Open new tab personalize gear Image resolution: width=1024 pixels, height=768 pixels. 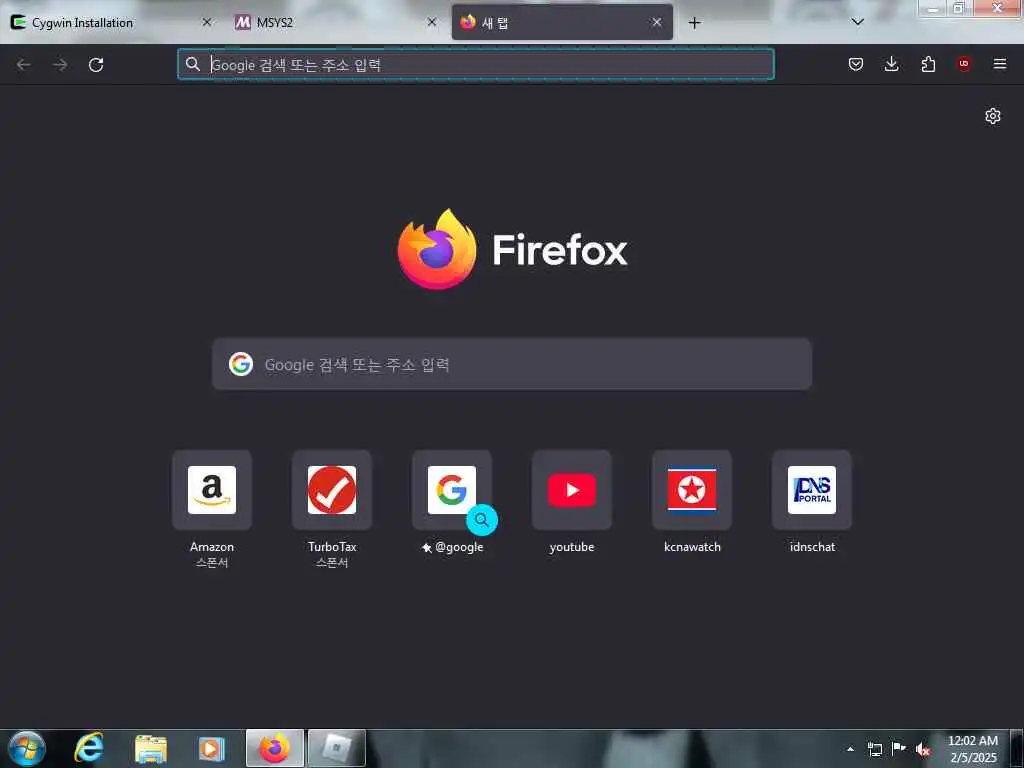pyautogui.click(x=993, y=116)
